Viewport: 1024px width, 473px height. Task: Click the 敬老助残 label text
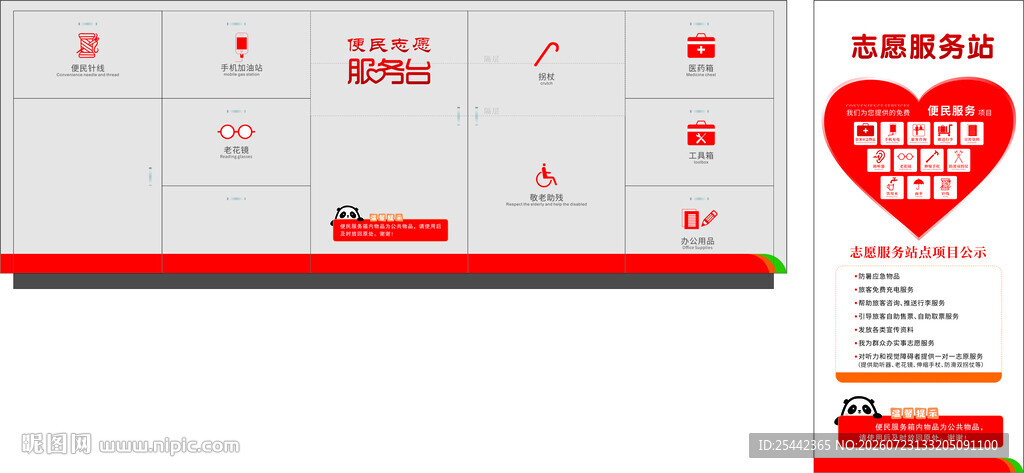coord(547,197)
